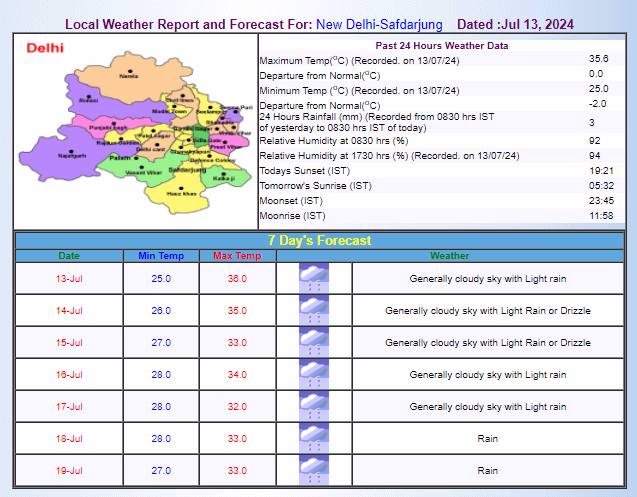Click the 19-Jul rain icon
Image resolution: width=637 pixels, height=497 pixels.
[x=314, y=470]
